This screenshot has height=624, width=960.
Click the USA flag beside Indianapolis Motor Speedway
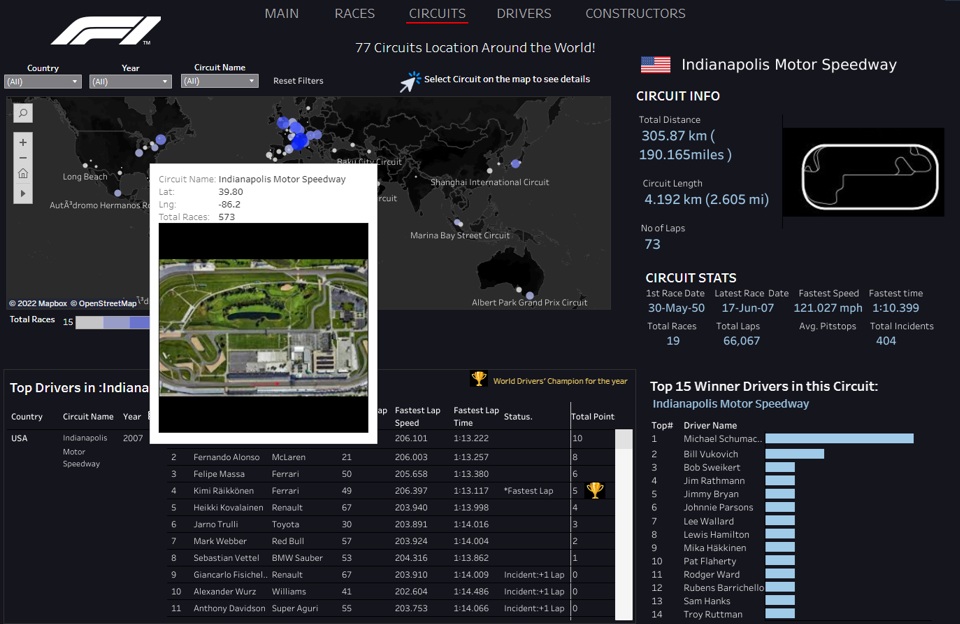click(x=655, y=64)
